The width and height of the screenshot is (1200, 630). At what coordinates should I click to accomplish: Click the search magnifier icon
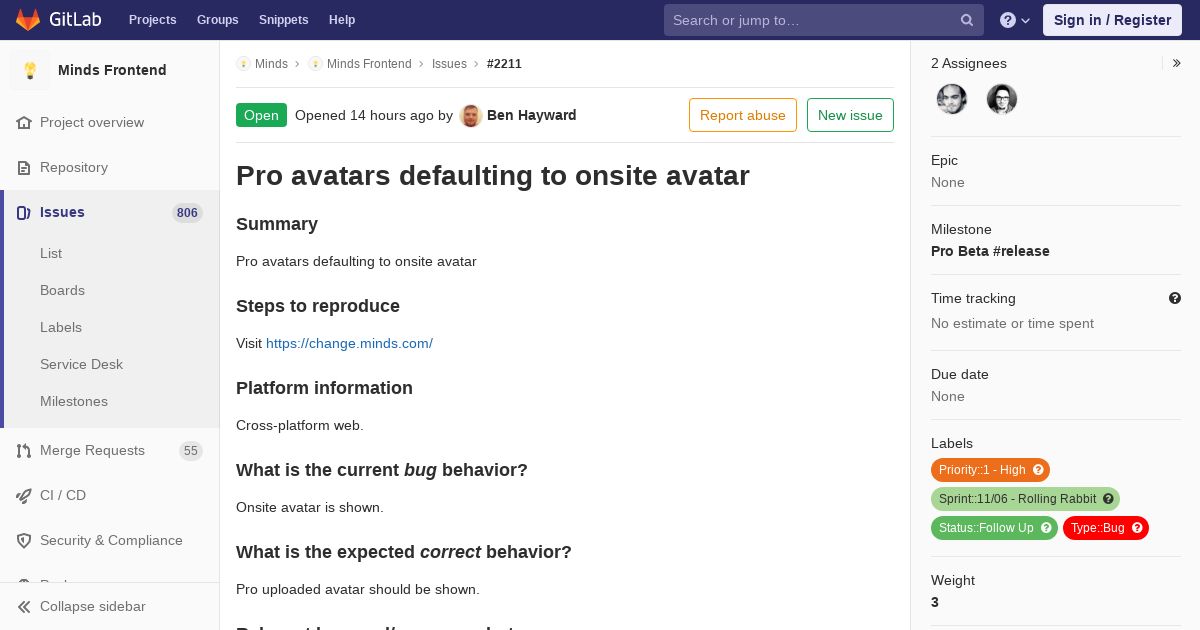pos(967,20)
